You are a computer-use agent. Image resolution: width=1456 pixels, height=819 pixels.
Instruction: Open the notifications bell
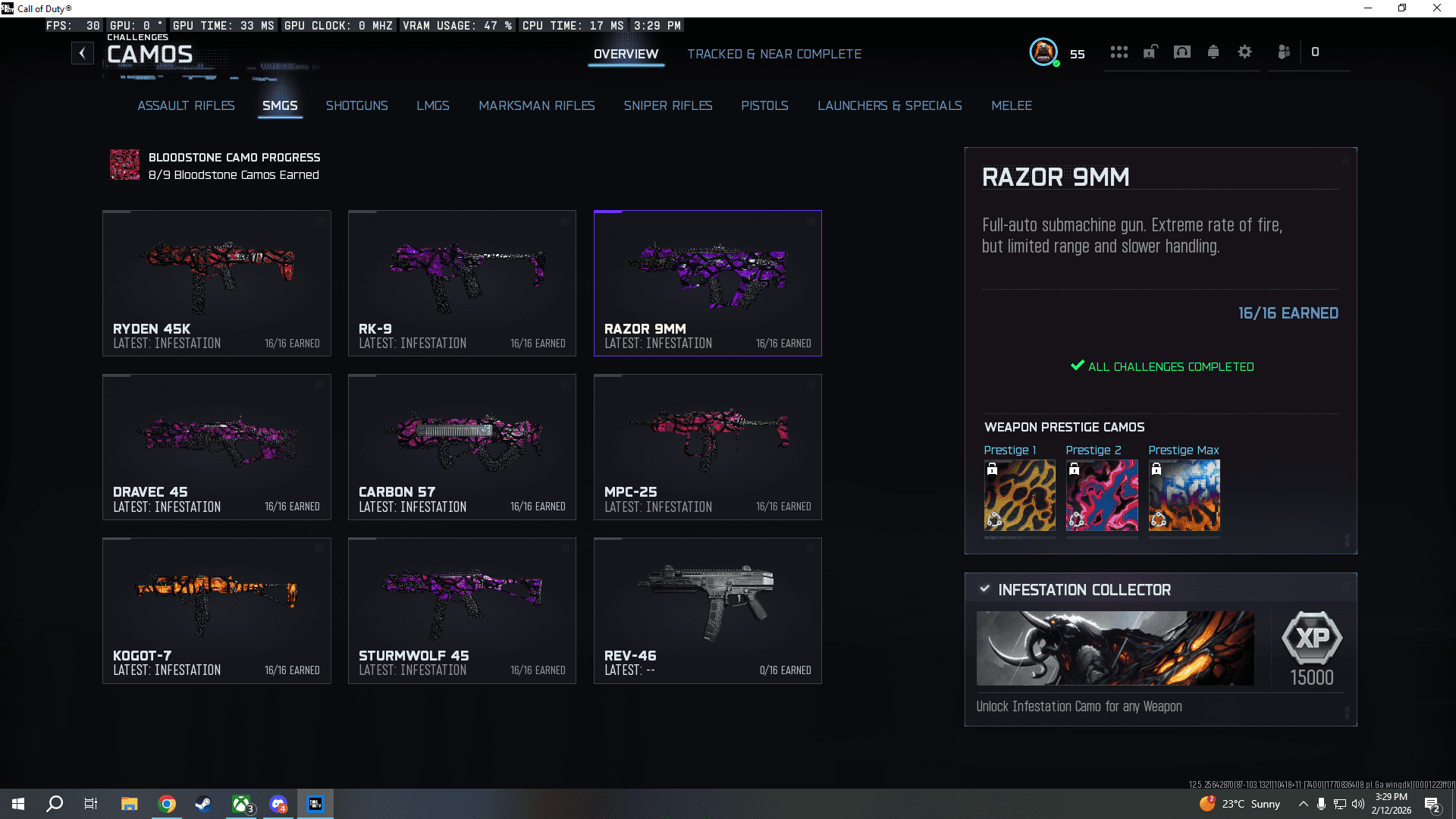(x=1213, y=52)
